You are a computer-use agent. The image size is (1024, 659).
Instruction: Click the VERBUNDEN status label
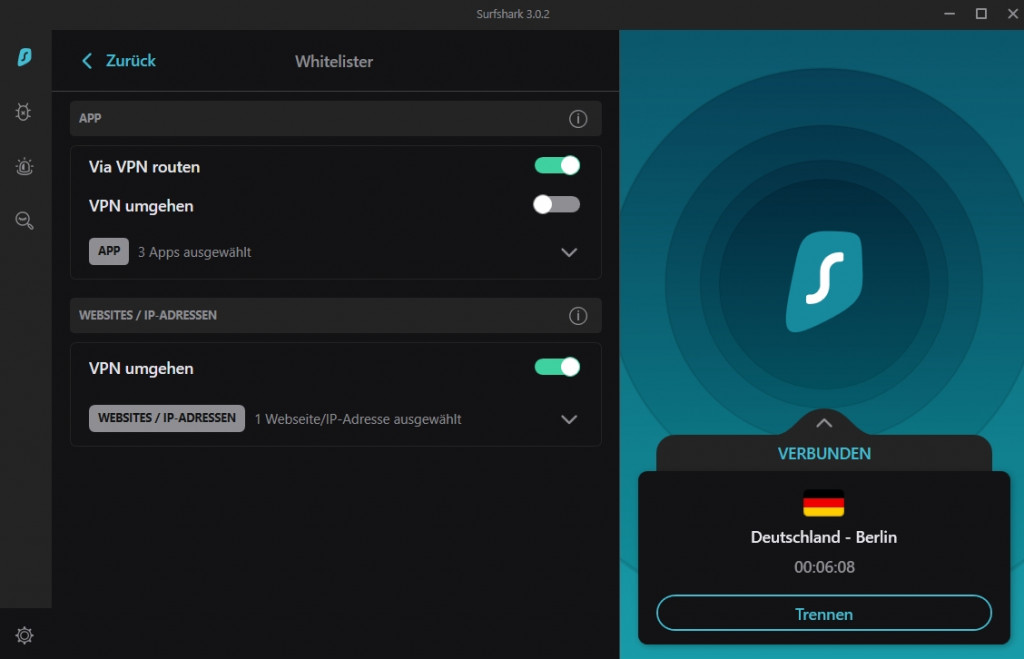(x=824, y=453)
